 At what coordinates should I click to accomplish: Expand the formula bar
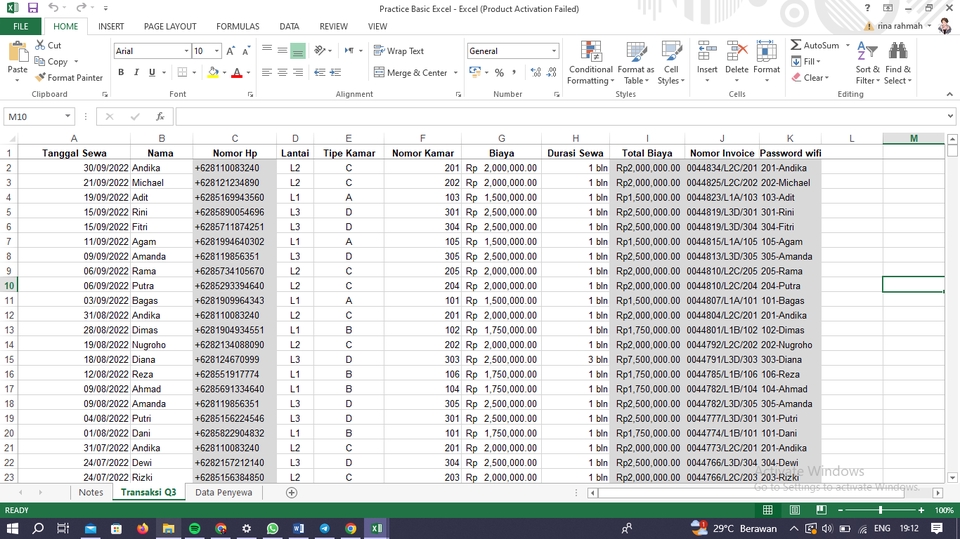[950, 116]
